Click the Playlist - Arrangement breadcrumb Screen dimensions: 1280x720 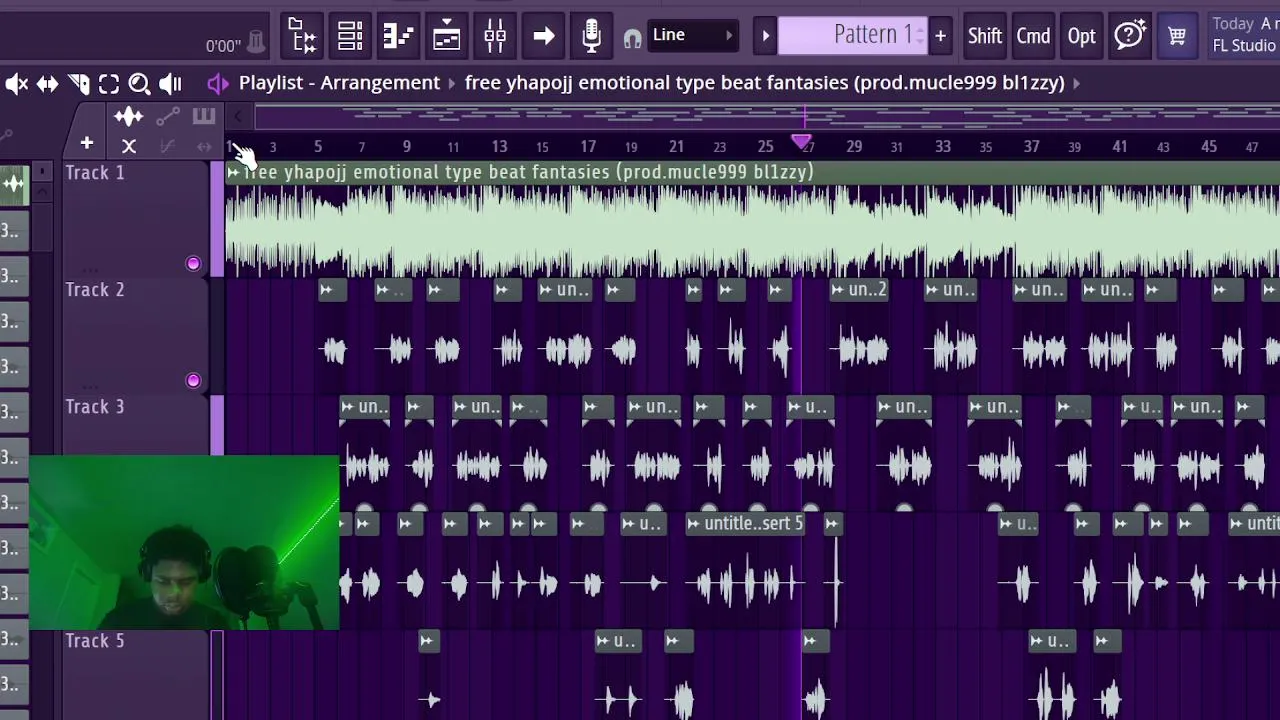(339, 83)
